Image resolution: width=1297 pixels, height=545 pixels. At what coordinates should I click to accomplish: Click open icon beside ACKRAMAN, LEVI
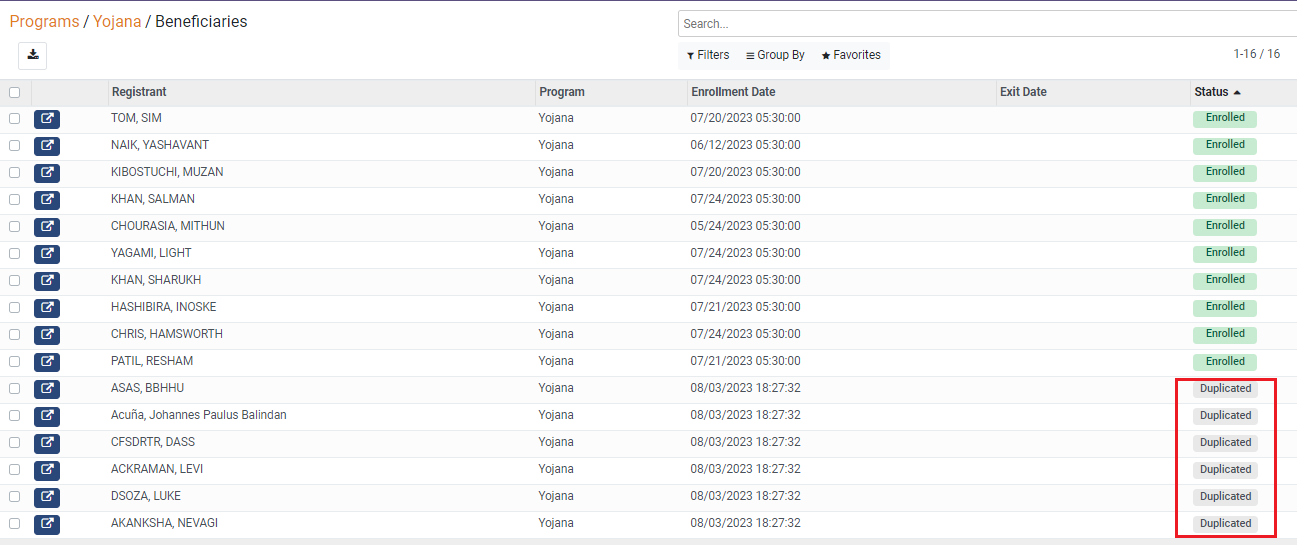point(47,470)
